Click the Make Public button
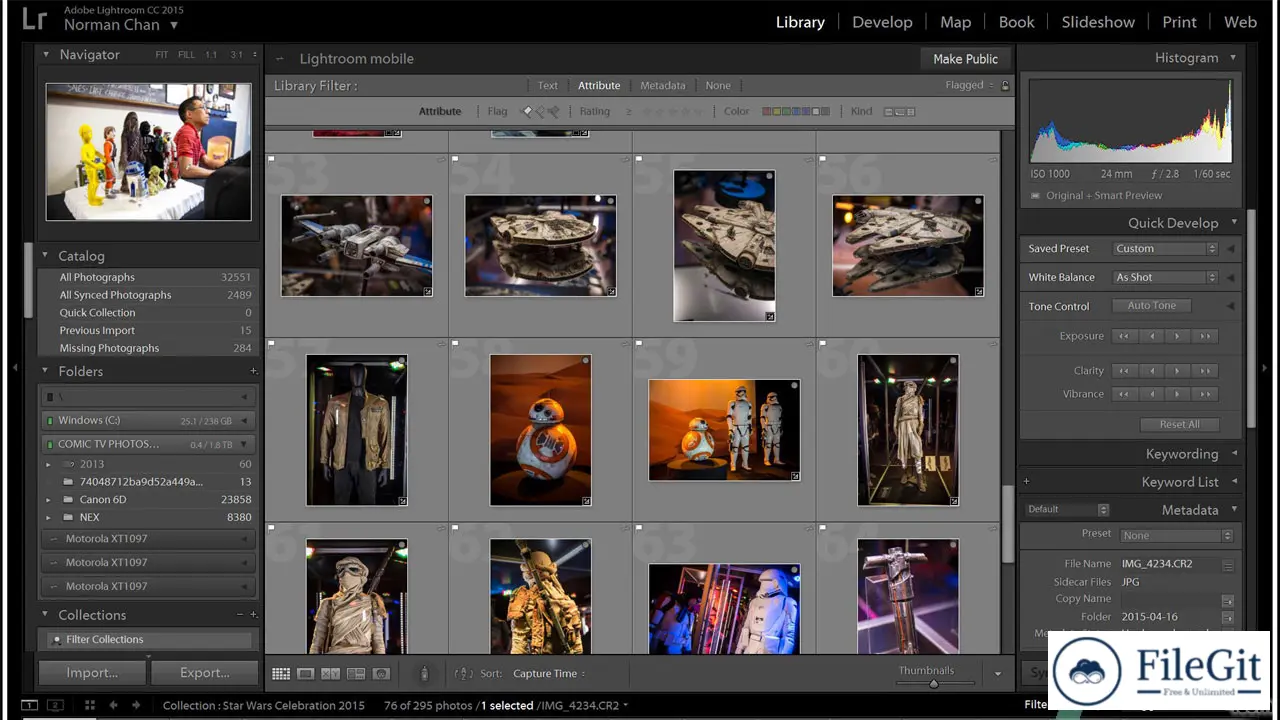Image resolution: width=1280 pixels, height=720 pixels. tap(965, 59)
